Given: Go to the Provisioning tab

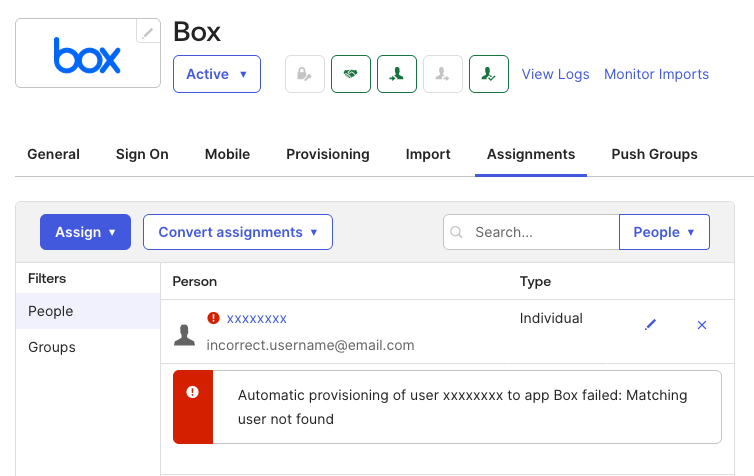Looking at the screenshot, I should click(328, 154).
